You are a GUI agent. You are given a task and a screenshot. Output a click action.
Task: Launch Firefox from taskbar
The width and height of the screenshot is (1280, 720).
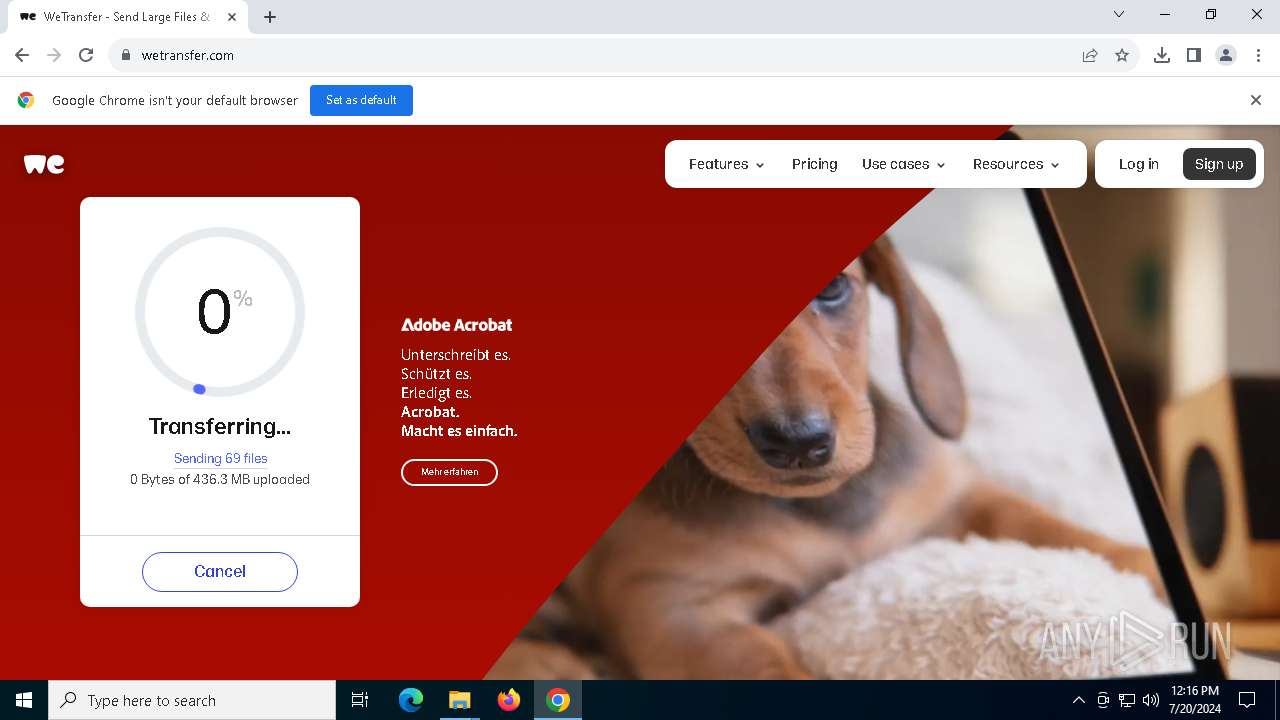click(x=509, y=700)
